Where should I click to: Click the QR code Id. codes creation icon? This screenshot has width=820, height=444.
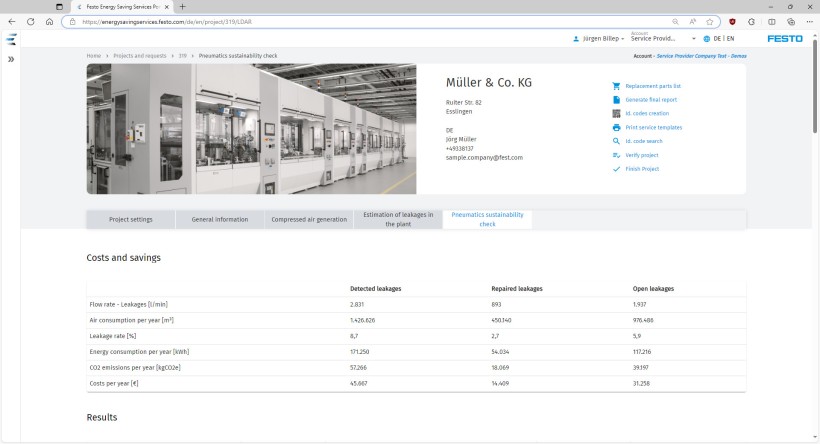click(x=616, y=114)
